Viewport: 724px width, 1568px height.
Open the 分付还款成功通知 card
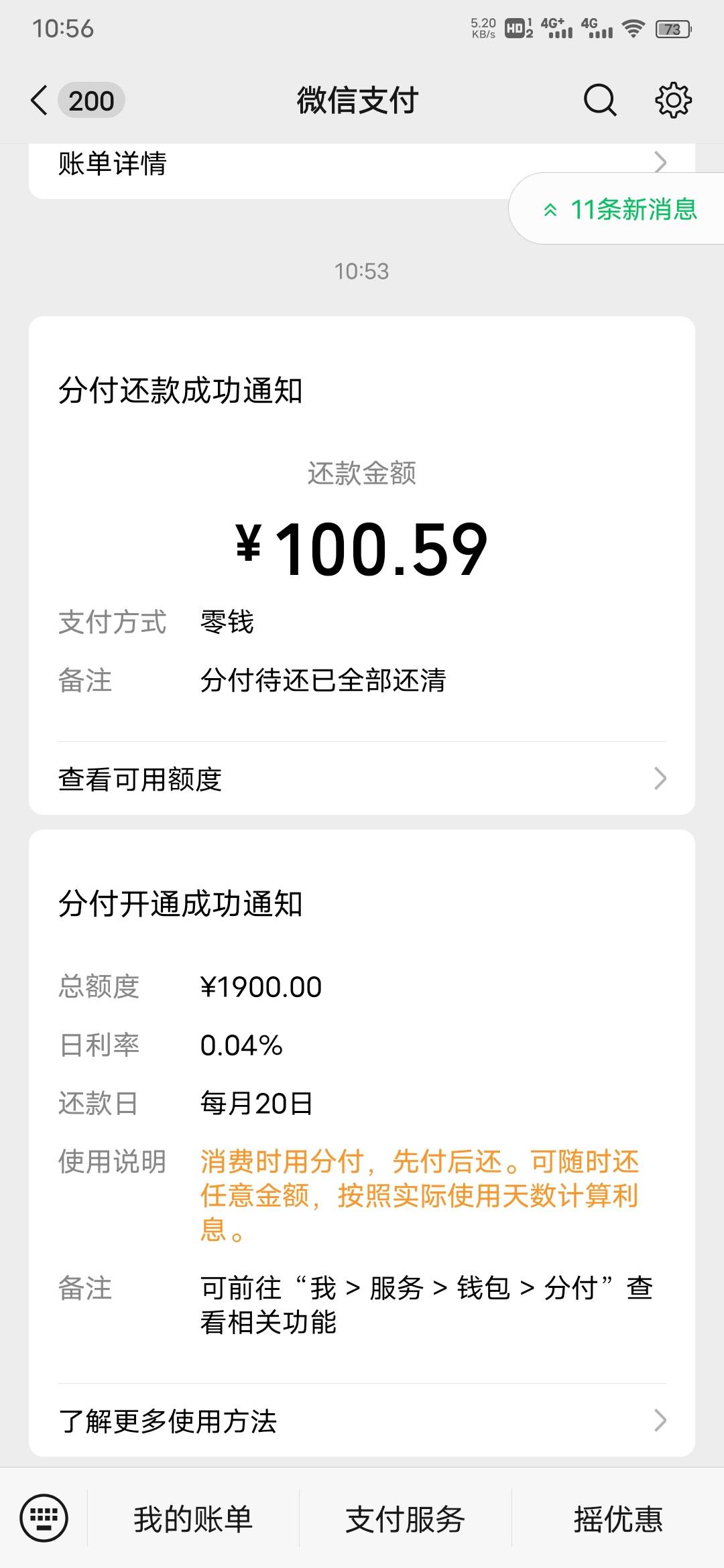(362, 566)
